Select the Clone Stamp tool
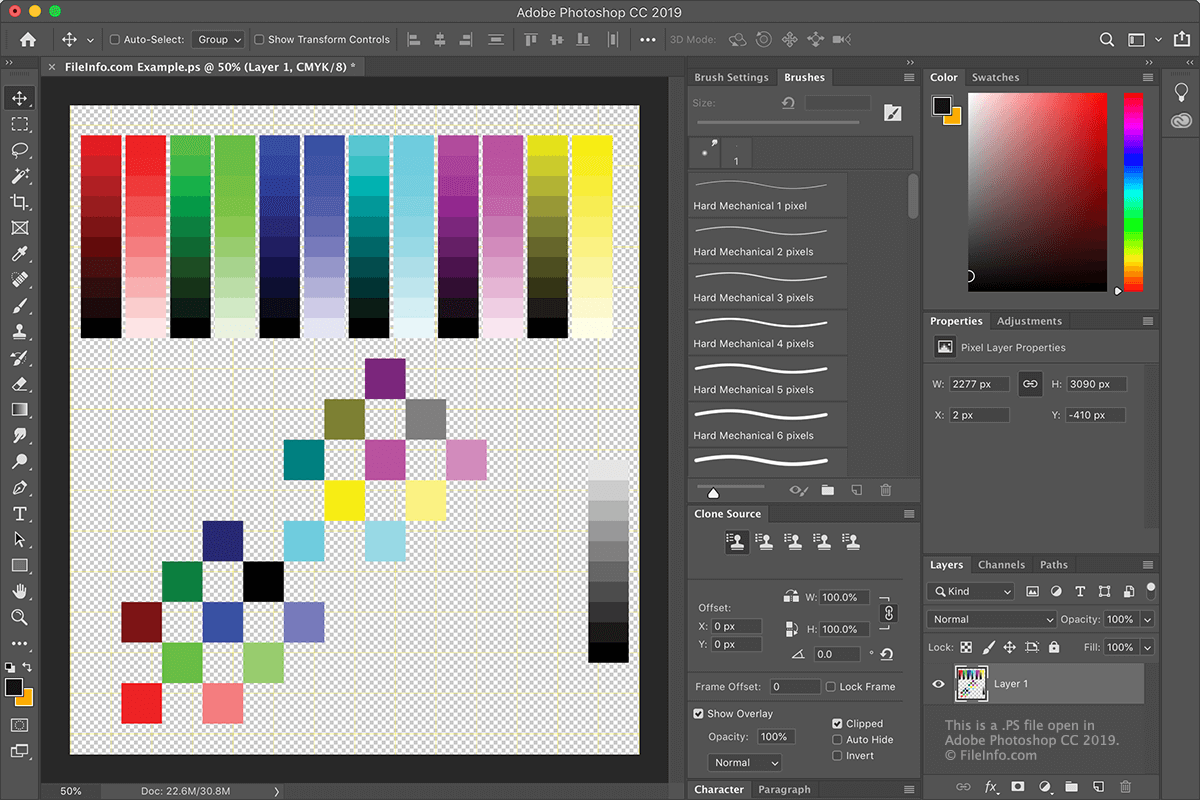1200x800 pixels. point(20,332)
